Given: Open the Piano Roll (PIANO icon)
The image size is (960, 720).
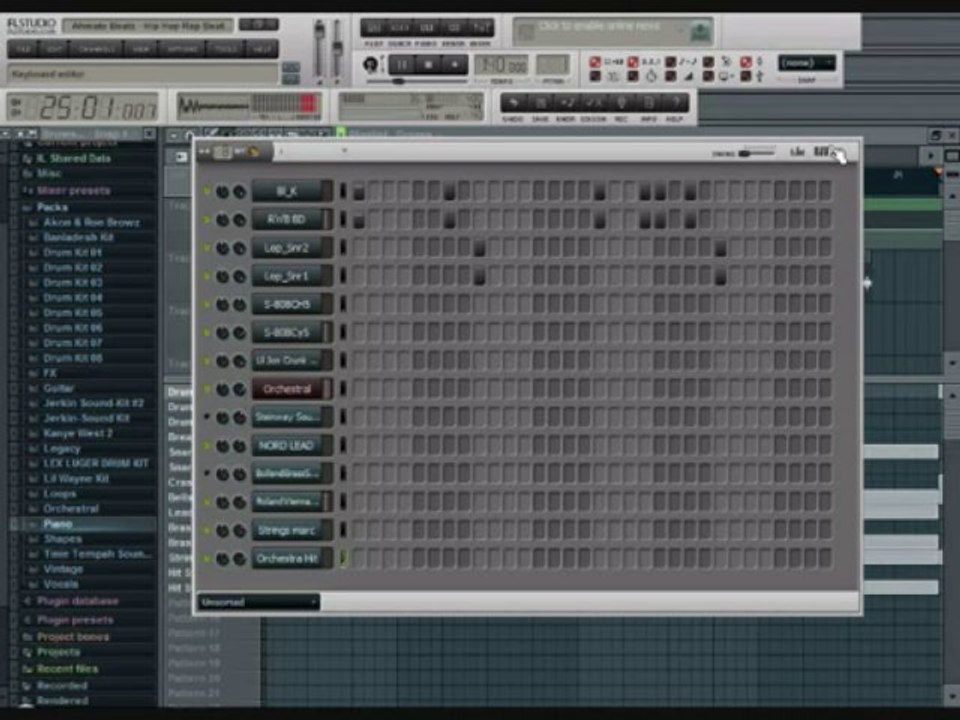Looking at the screenshot, I should [427, 28].
